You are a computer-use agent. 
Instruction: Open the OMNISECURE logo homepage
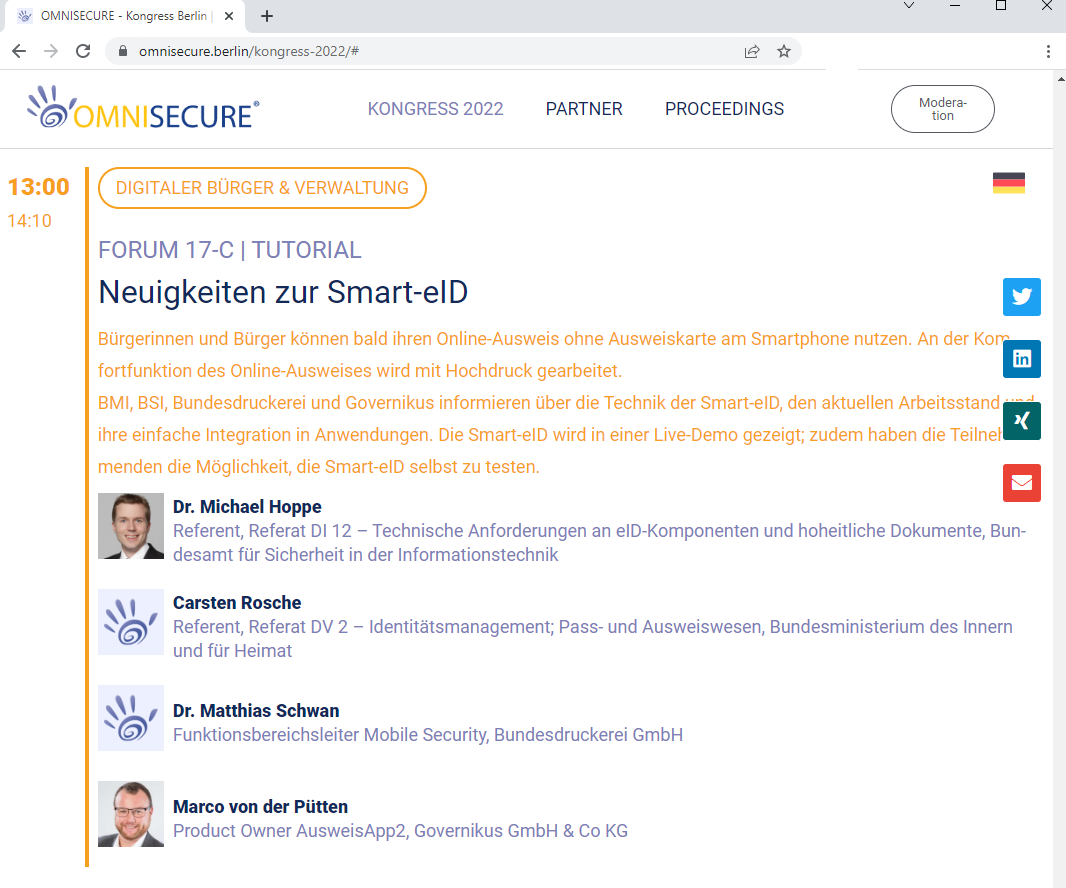143,109
